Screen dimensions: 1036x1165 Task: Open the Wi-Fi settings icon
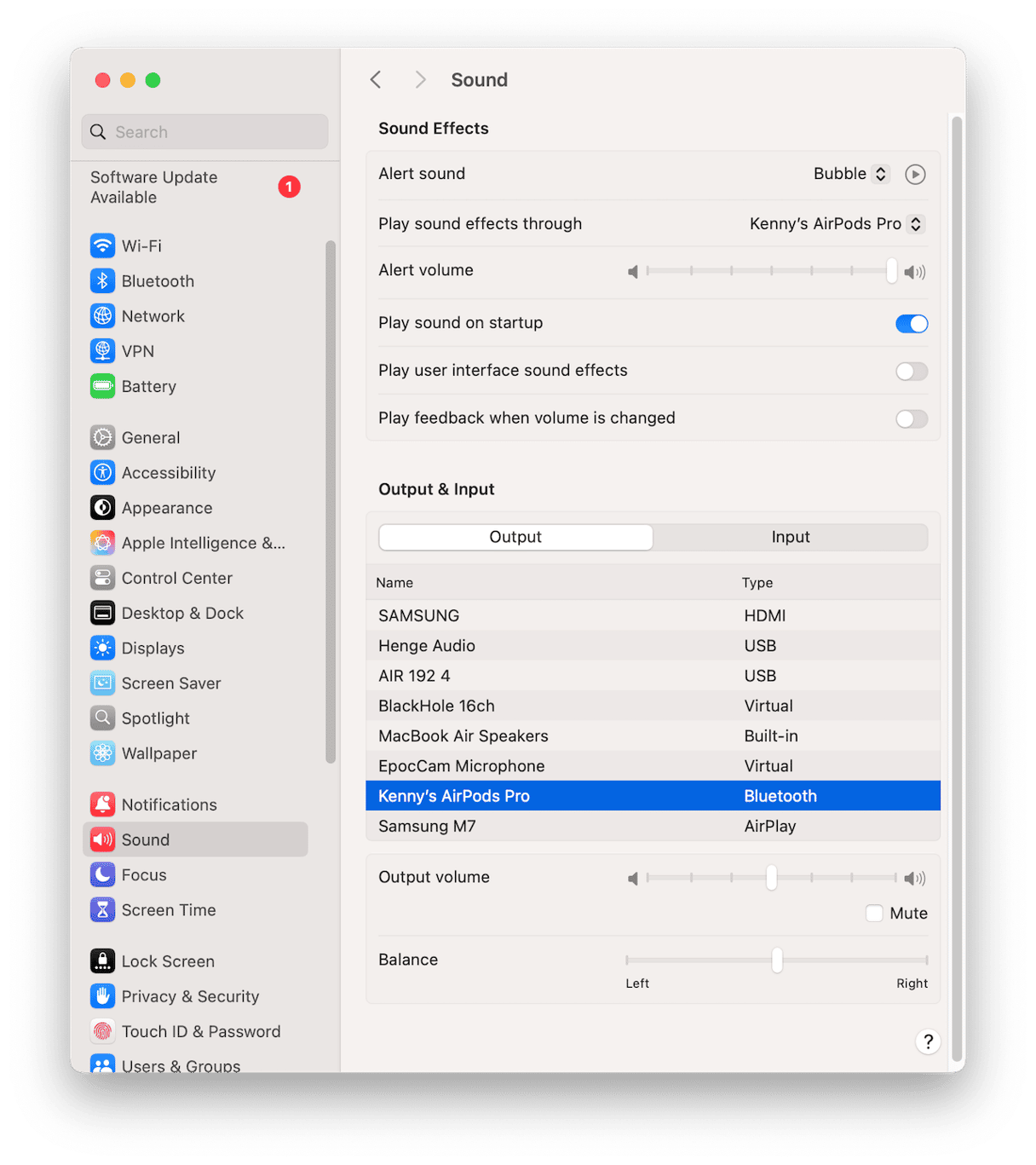pos(102,245)
